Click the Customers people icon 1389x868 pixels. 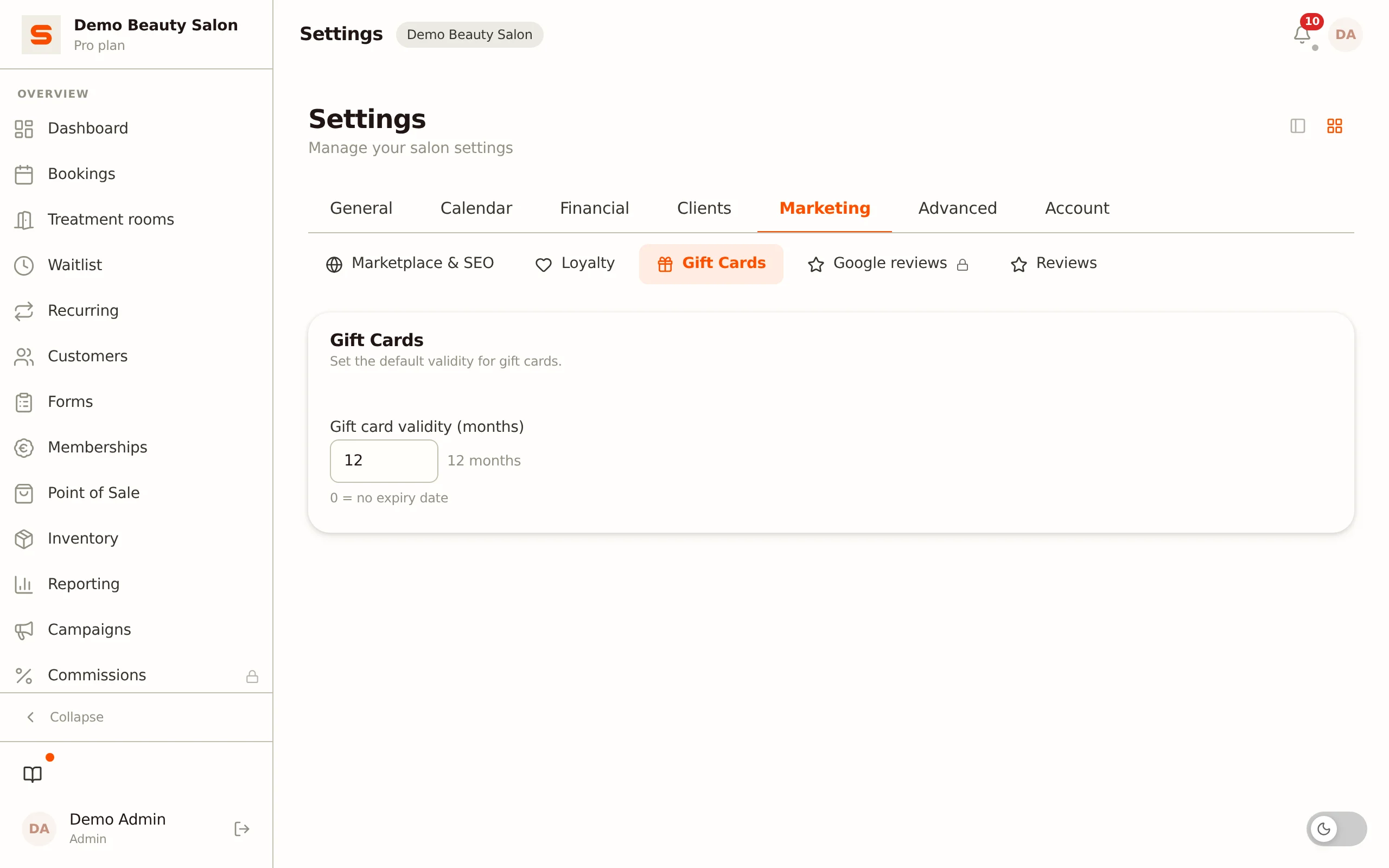coord(23,356)
